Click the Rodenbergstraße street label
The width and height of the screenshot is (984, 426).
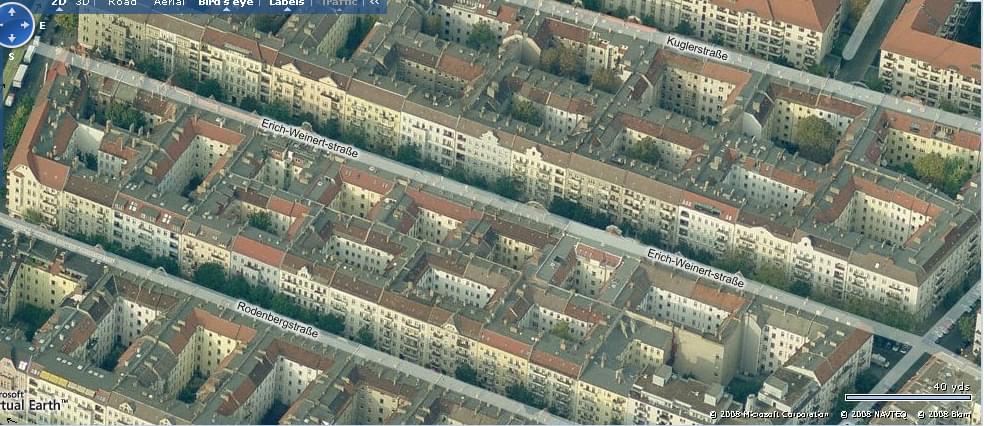(x=277, y=319)
